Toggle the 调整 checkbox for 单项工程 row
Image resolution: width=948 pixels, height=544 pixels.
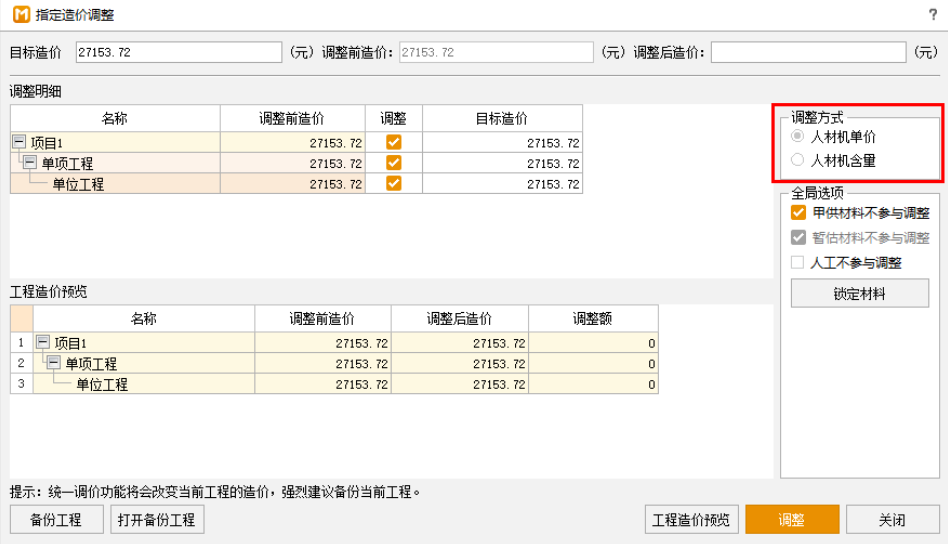coord(393,163)
